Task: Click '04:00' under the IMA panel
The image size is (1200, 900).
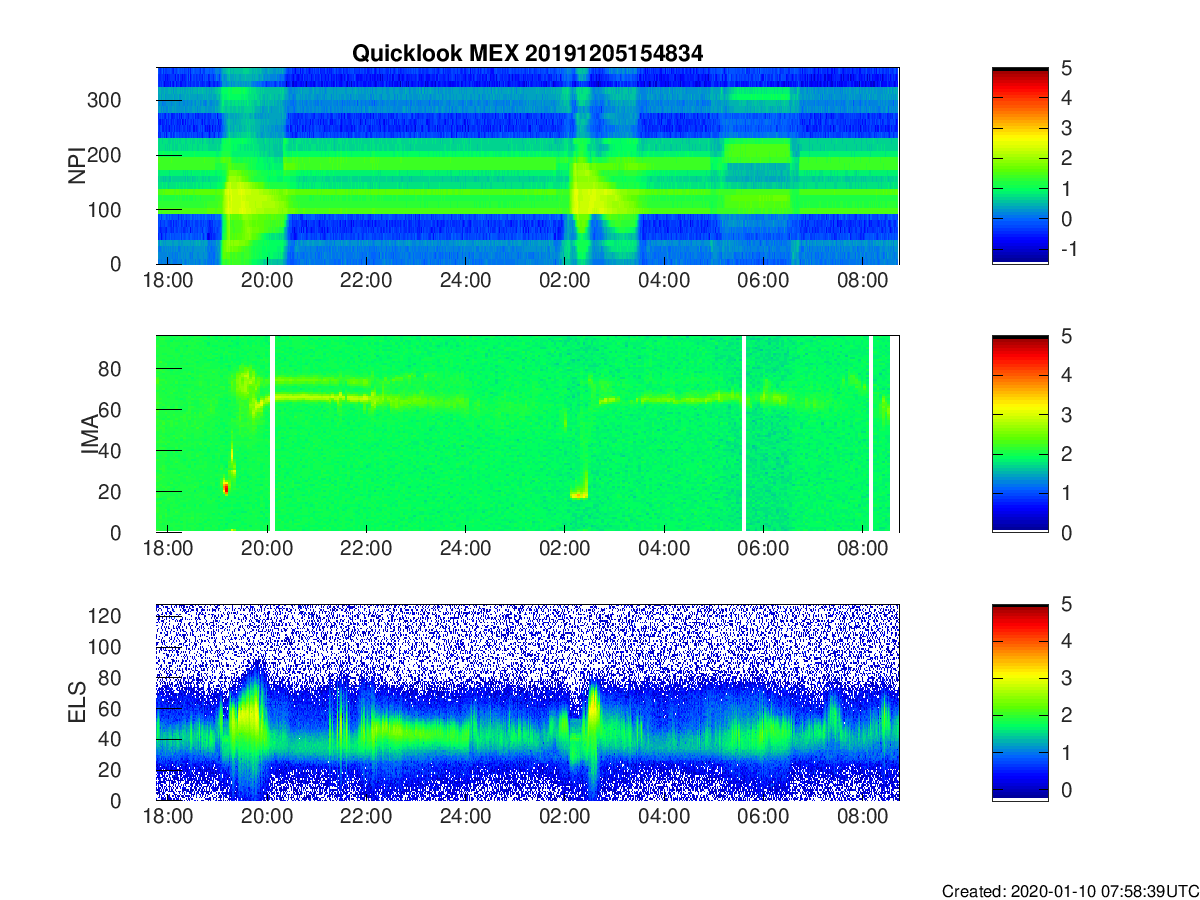Action: point(664,549)
